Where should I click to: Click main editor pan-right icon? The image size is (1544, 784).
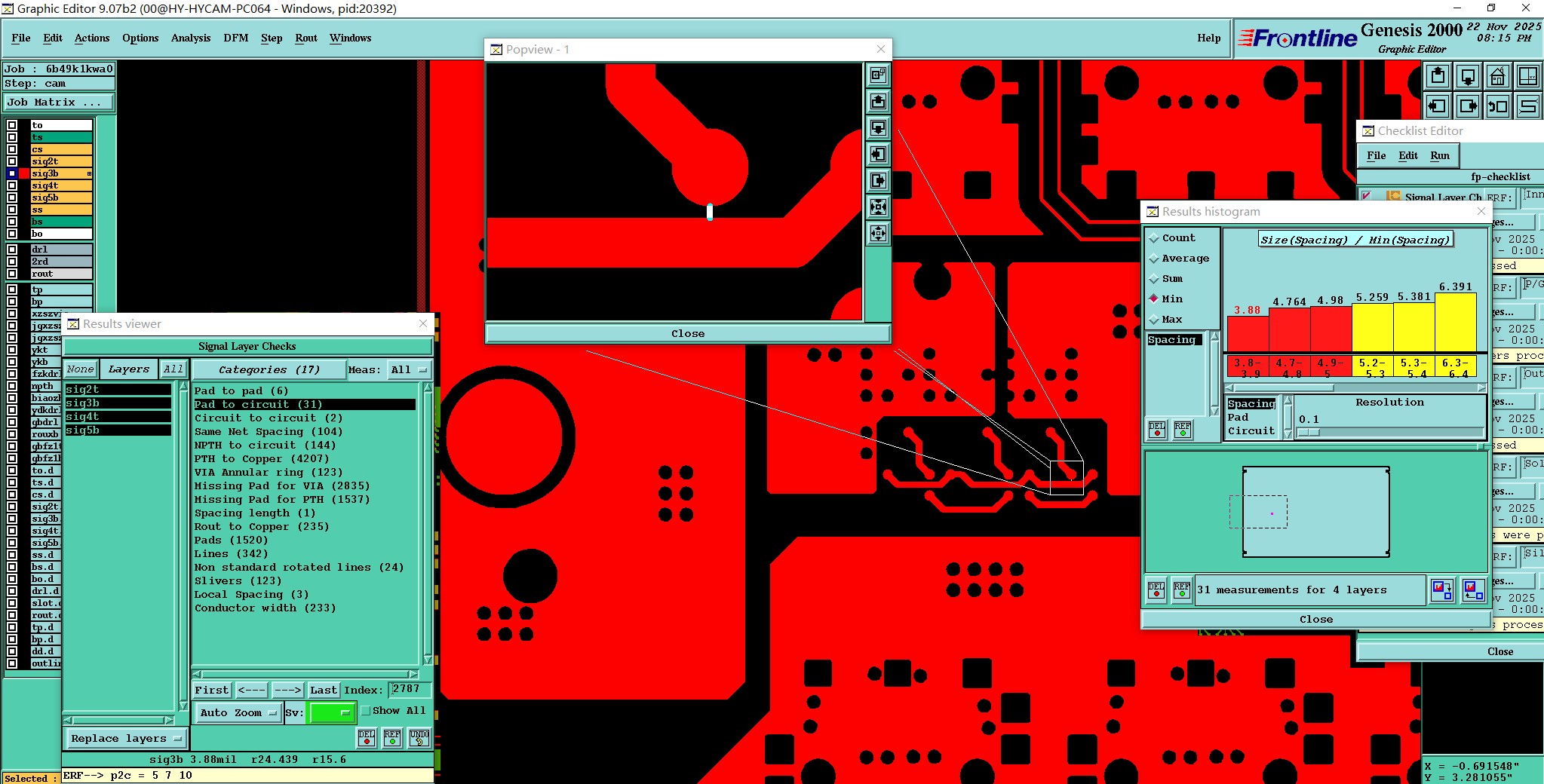1468,106
